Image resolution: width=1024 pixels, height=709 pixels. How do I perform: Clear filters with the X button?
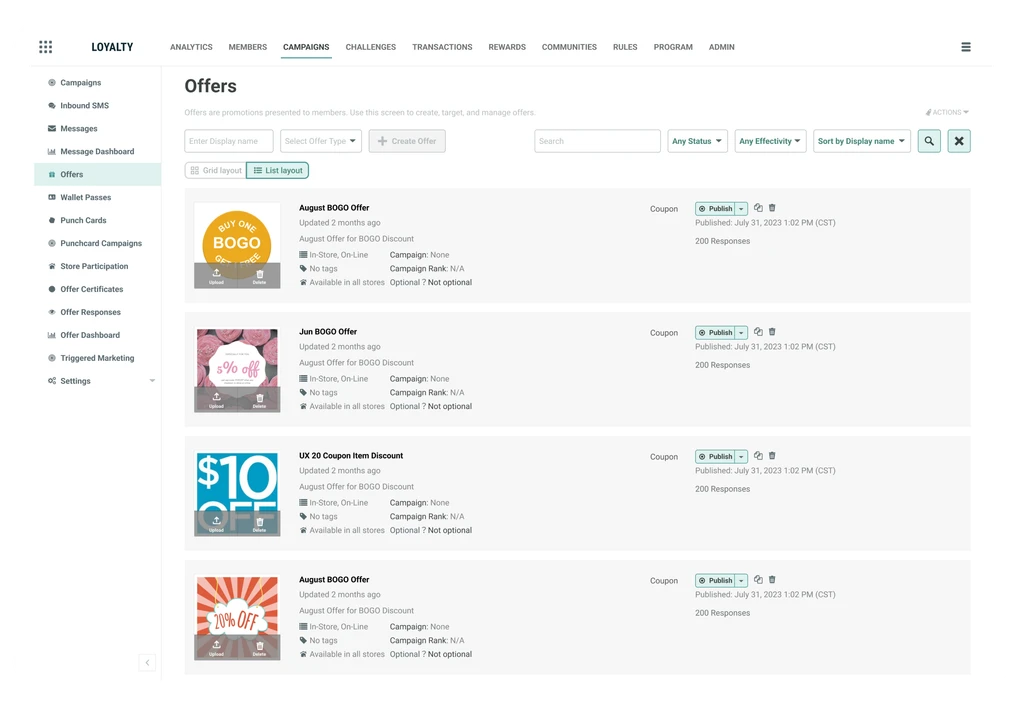pyautogui.click(x=959, y=141)
